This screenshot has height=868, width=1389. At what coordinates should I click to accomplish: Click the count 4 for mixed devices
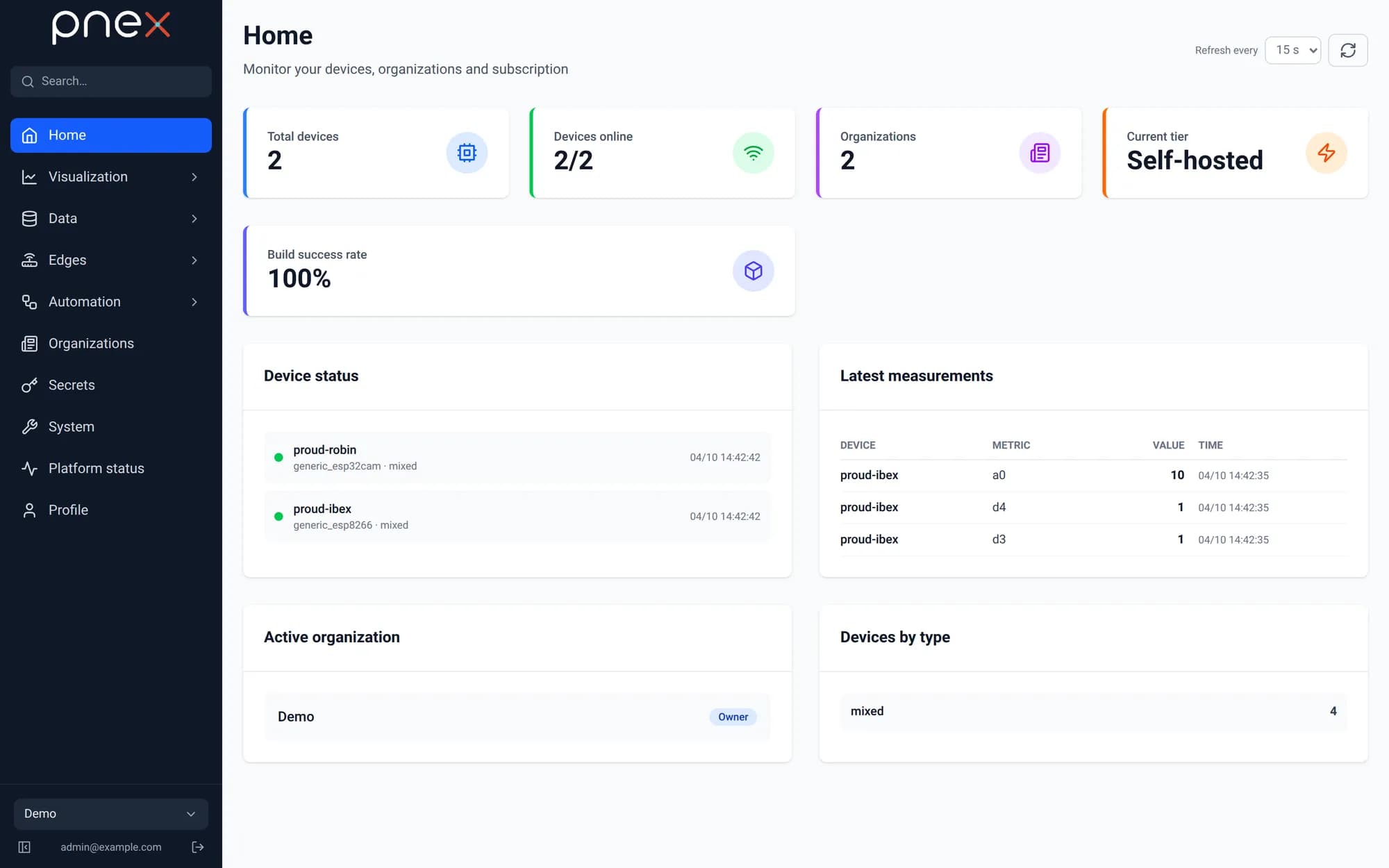pyautogui.click(x=1333, y=711)
